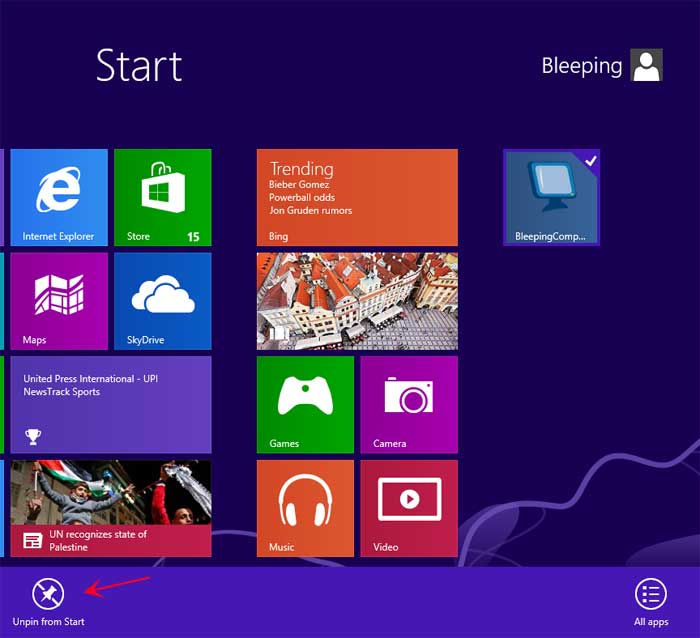The width and height of the screenshot is (700, 638).
Task: Click Unpin from Start icon
Action: click(48, 594)
